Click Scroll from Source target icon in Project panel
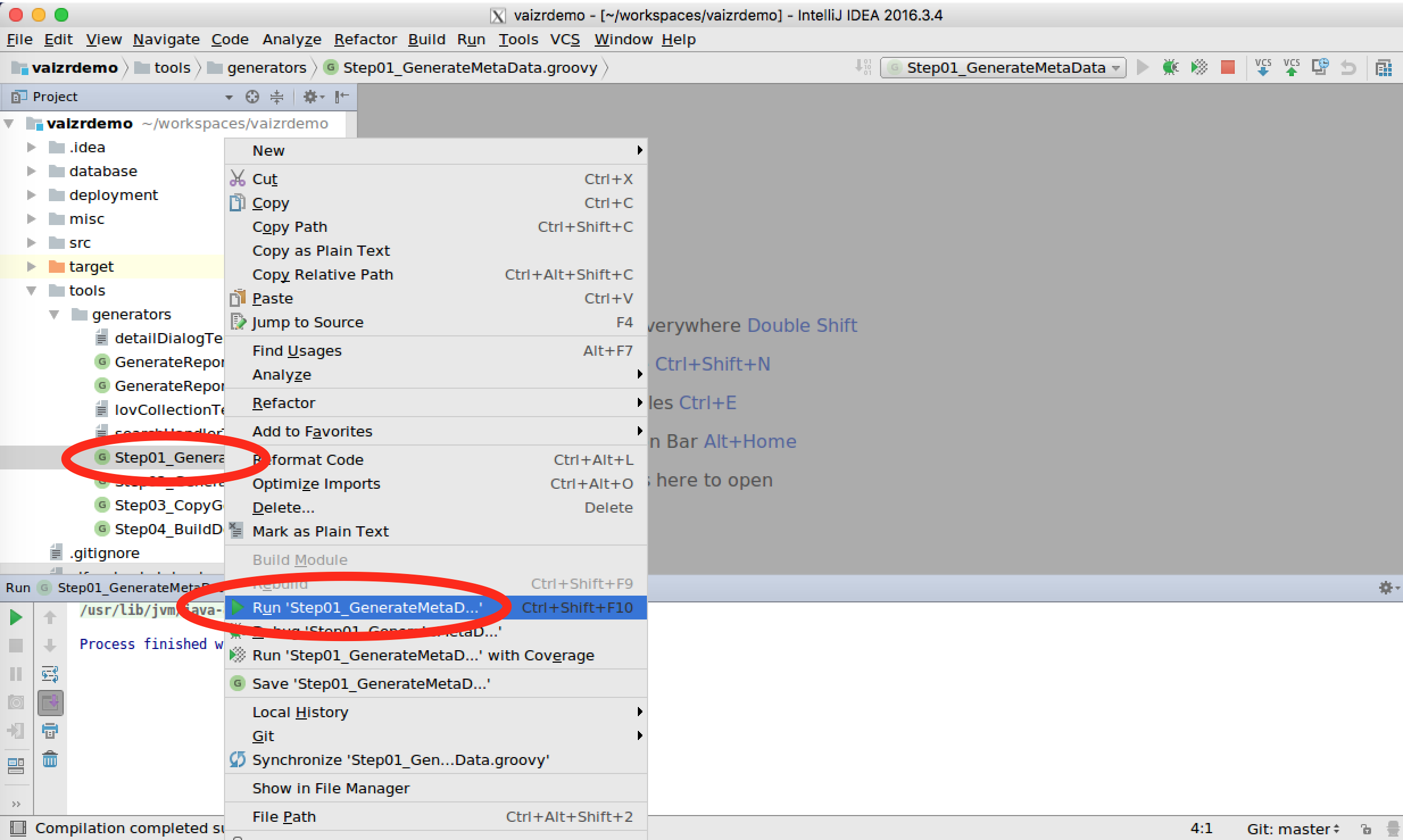Image resolution: width=1403 pixels, height=840 pixels. (x=252, y=97)
